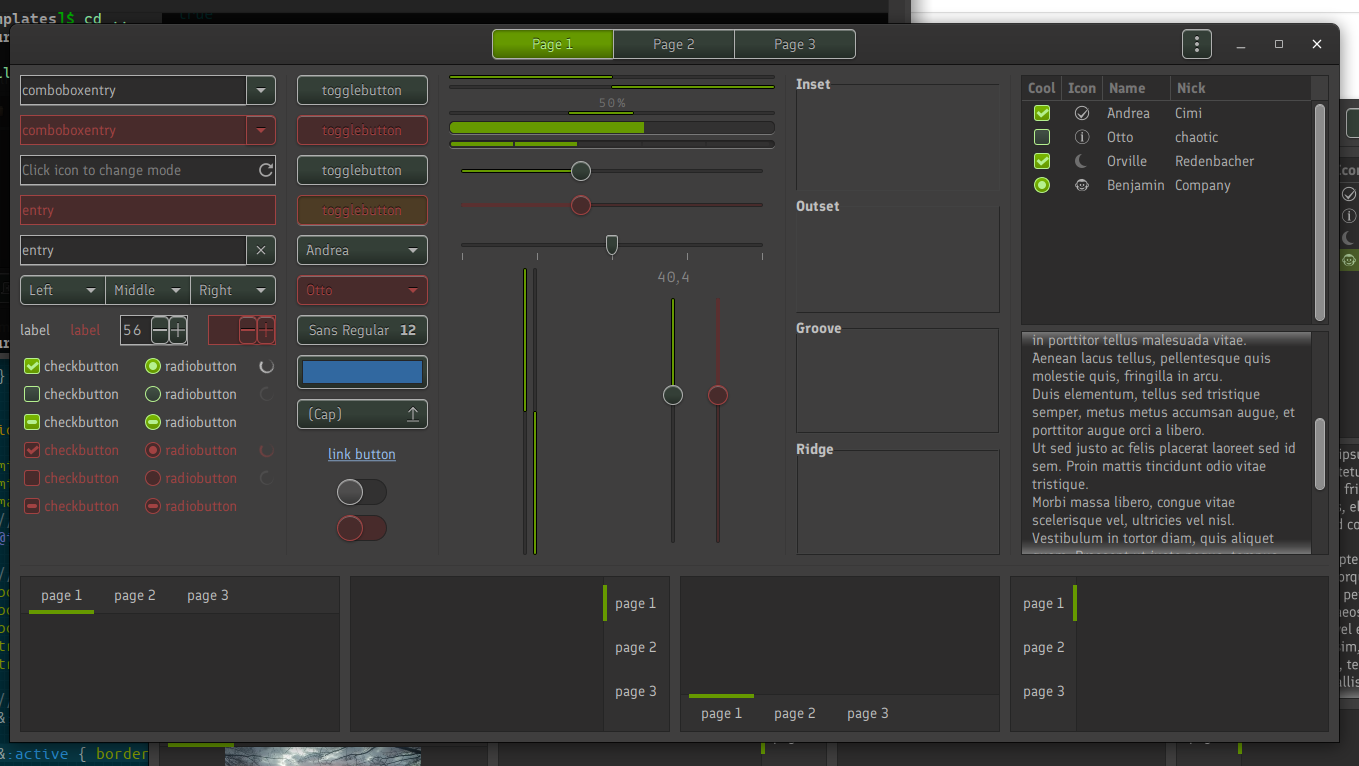Toggle the gray on/off switch below link button

pyautogui.click(x=362, y=492)
